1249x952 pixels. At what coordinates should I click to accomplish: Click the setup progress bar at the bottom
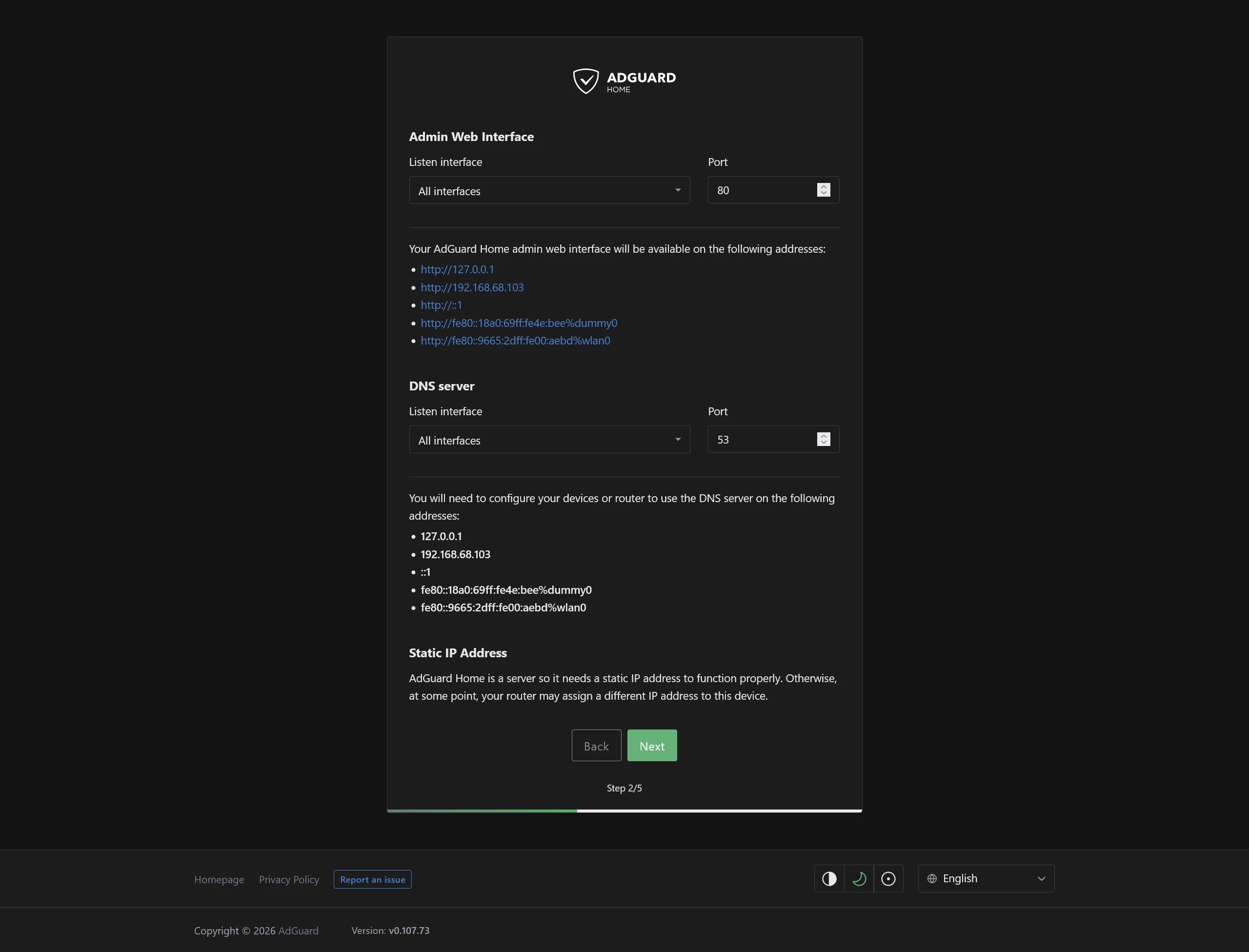pyautogui.click(x=624, y=810)
